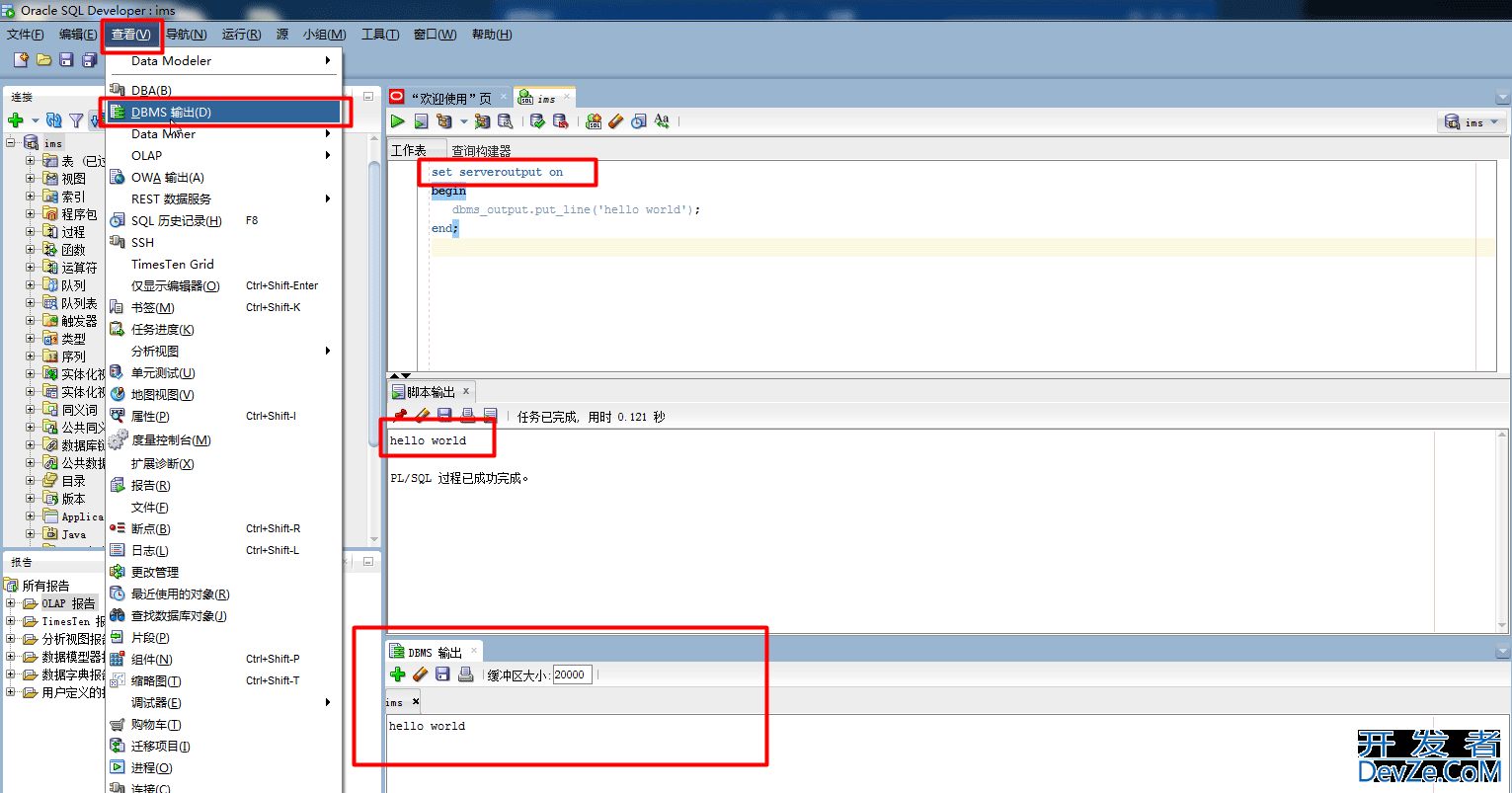Screen dimensions: 1512x793
Task: Save DBMS output with disk icon
Action: (x=442, y=674)
